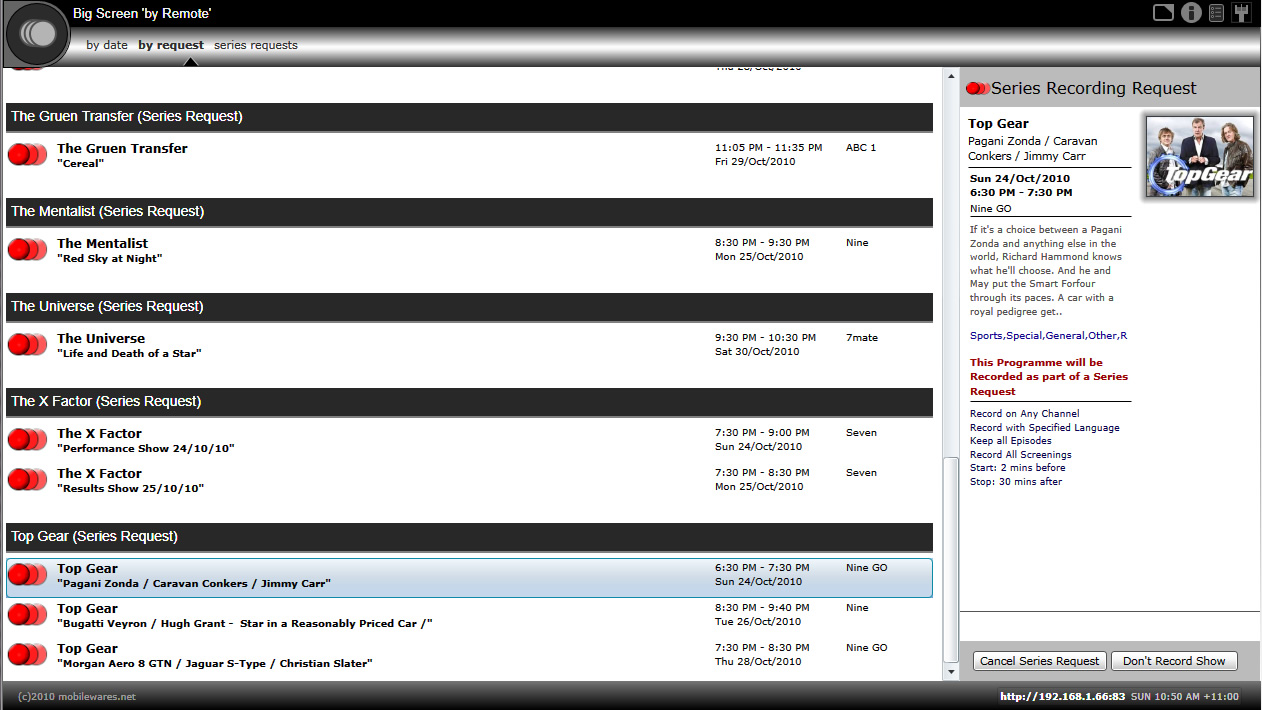Click the "Record on Any Channel" option
Viewport: 1262px width, 710px height.
point(1025,414)
